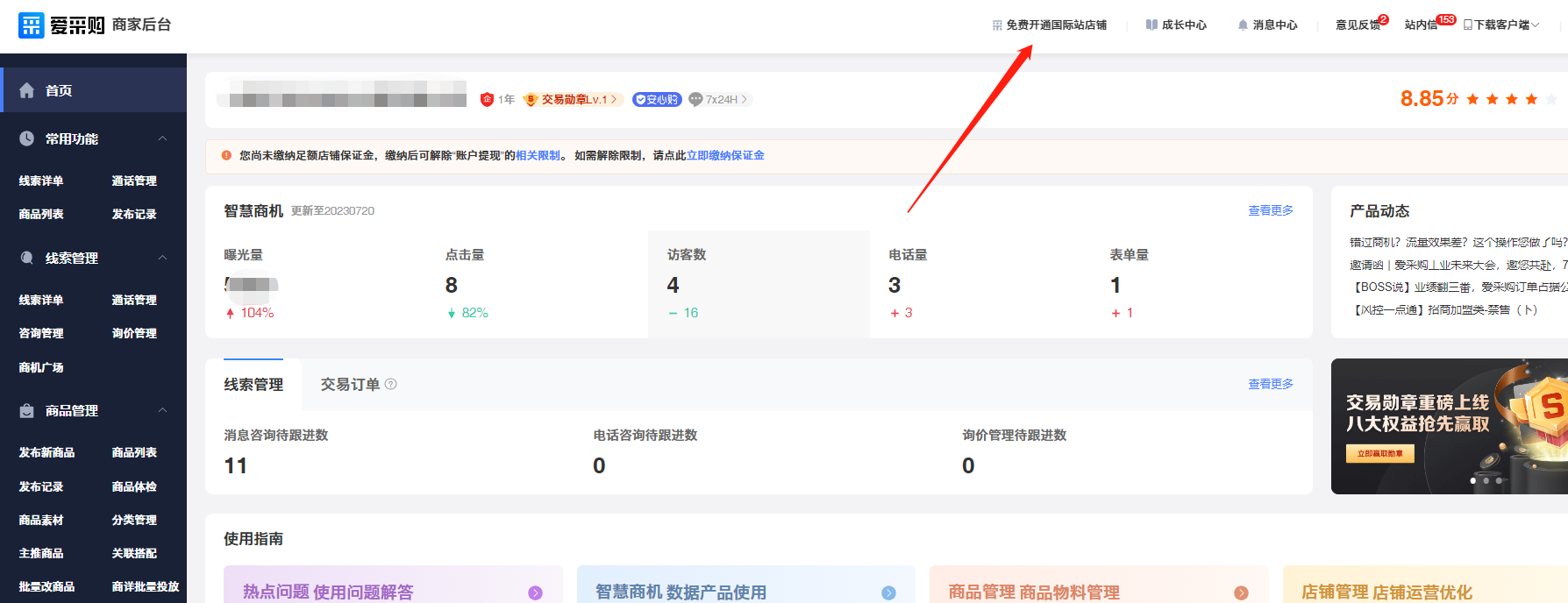Collapse the 线索管理 sidebar section
The image size is (1568, 603).
162,258
